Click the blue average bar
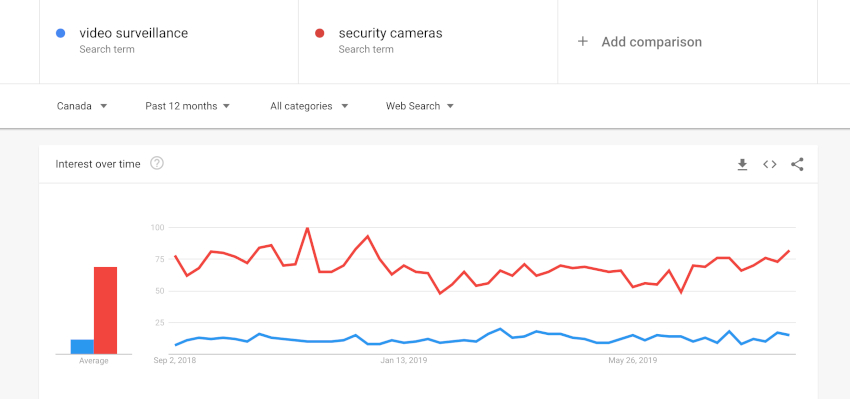 click(82, 347)
